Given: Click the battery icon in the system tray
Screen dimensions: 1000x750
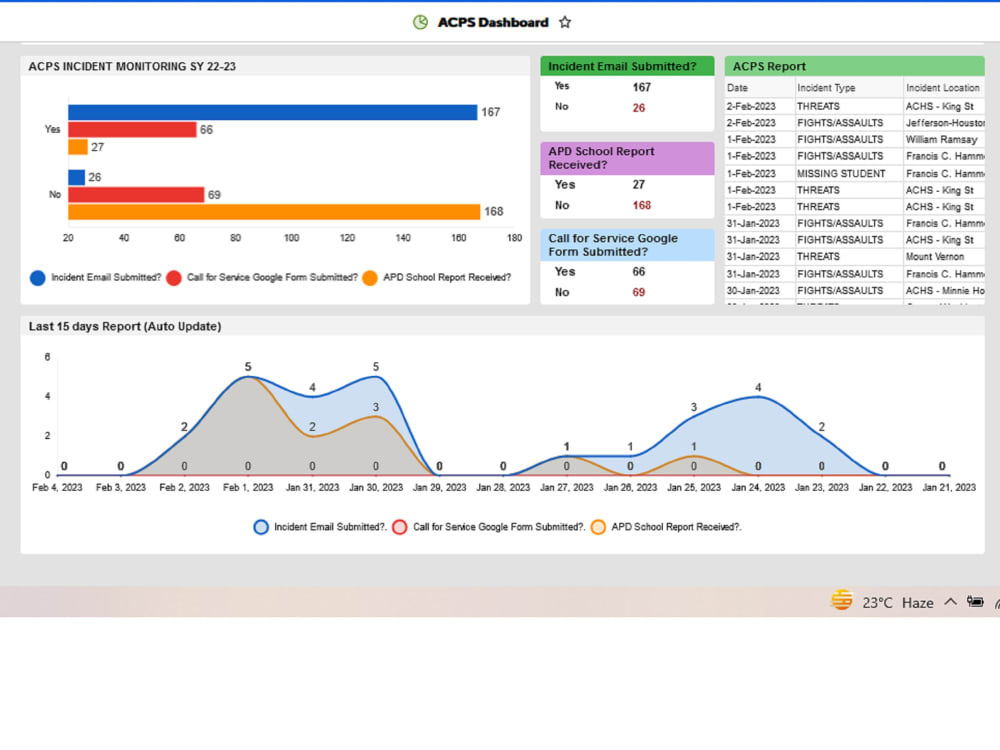Looking at the screenshot, I should click(x=976, y=601).
